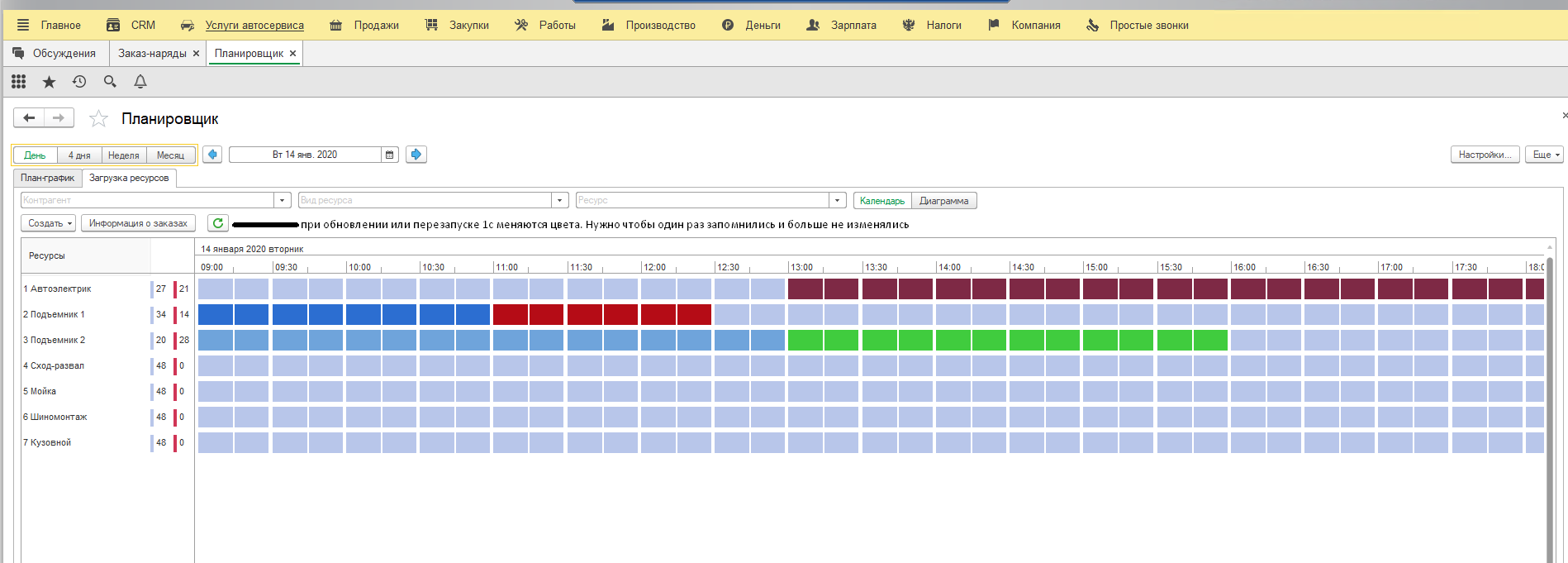This screenshot has width=1568, height=563.
Task: Go to next day arrow
Action: click(416, 155)
